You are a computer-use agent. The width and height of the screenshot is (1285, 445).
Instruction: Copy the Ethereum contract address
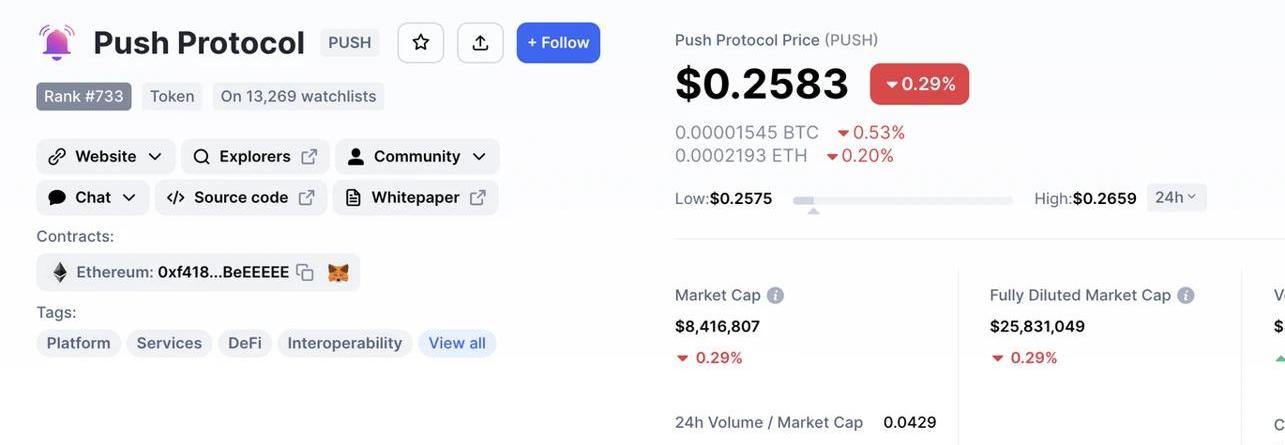[305, 273]
